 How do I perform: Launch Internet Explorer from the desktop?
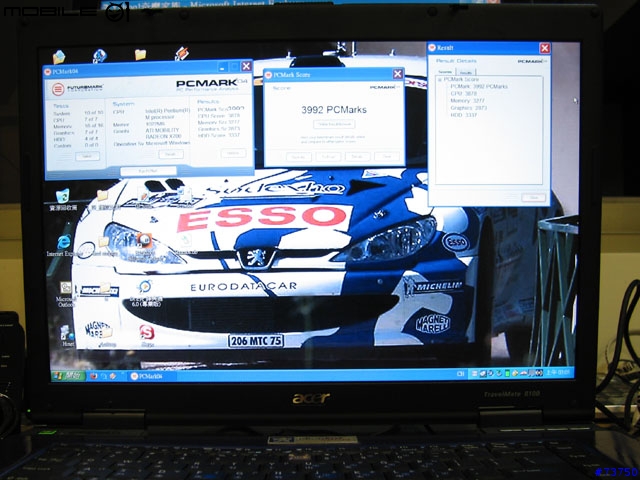coord(64,242)
